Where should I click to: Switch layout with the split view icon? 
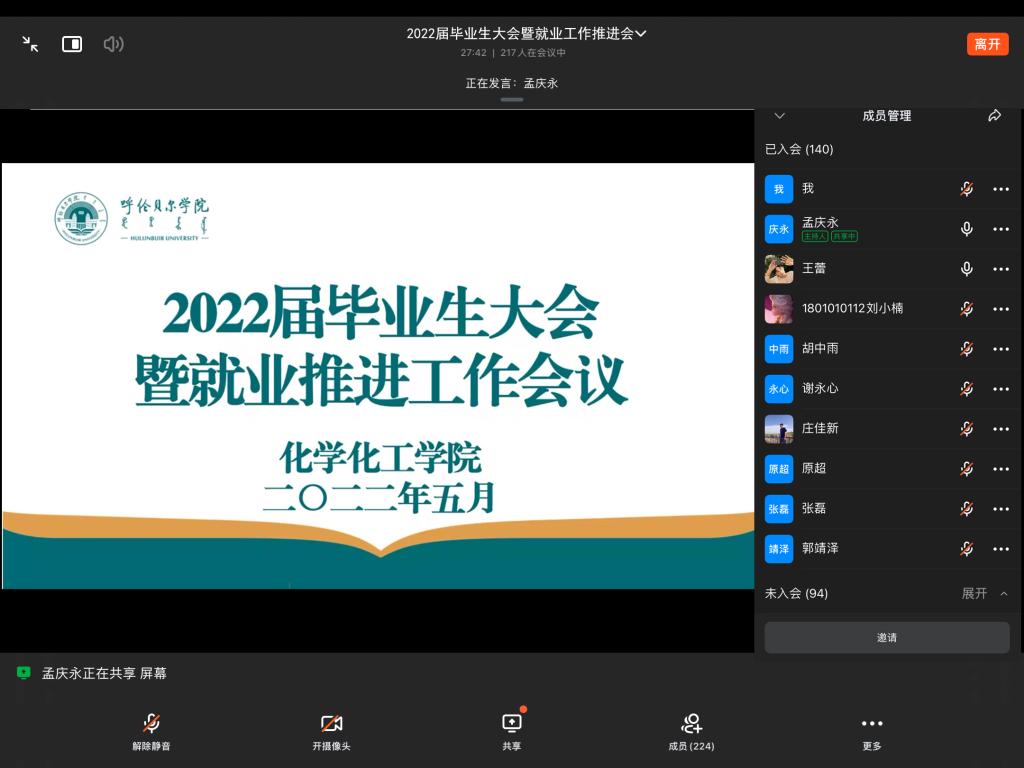click(72, 44)
